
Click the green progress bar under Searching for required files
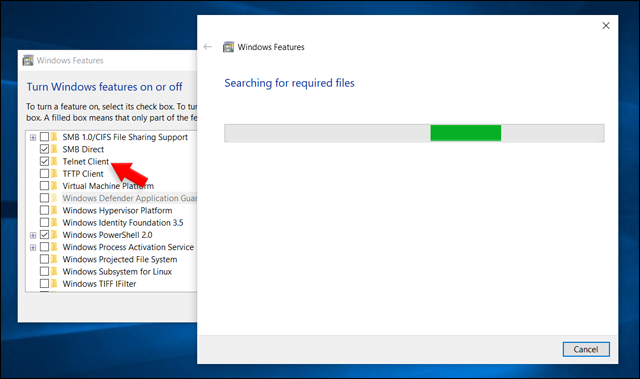click(414, 133)
